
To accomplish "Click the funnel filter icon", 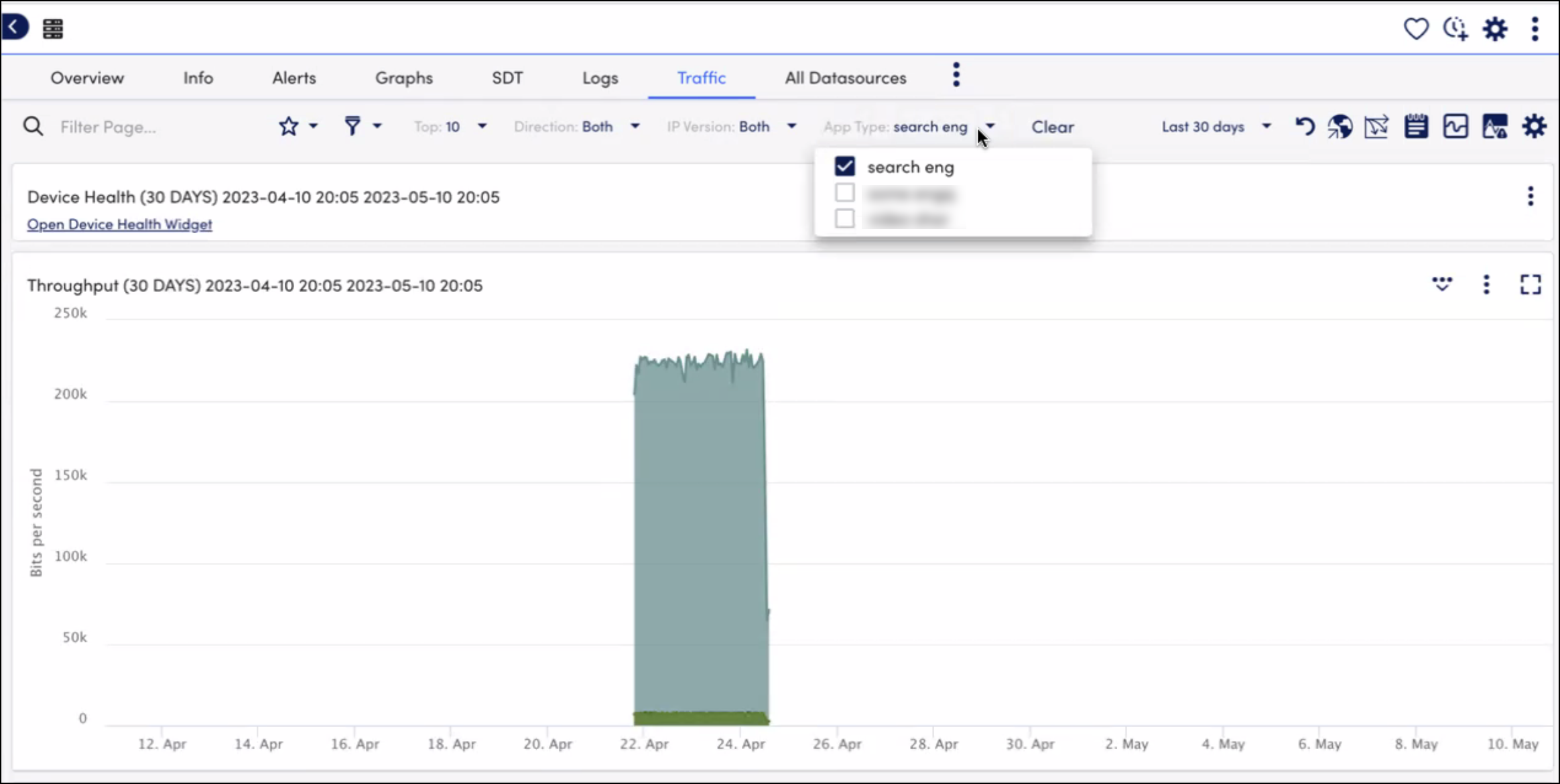I will 352,126.
